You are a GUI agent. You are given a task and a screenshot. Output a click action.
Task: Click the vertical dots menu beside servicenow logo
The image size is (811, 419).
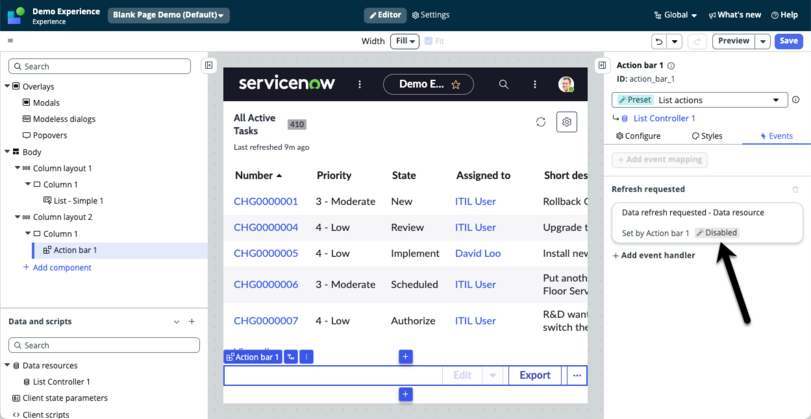pyautogui.click(x=360, y=84)
